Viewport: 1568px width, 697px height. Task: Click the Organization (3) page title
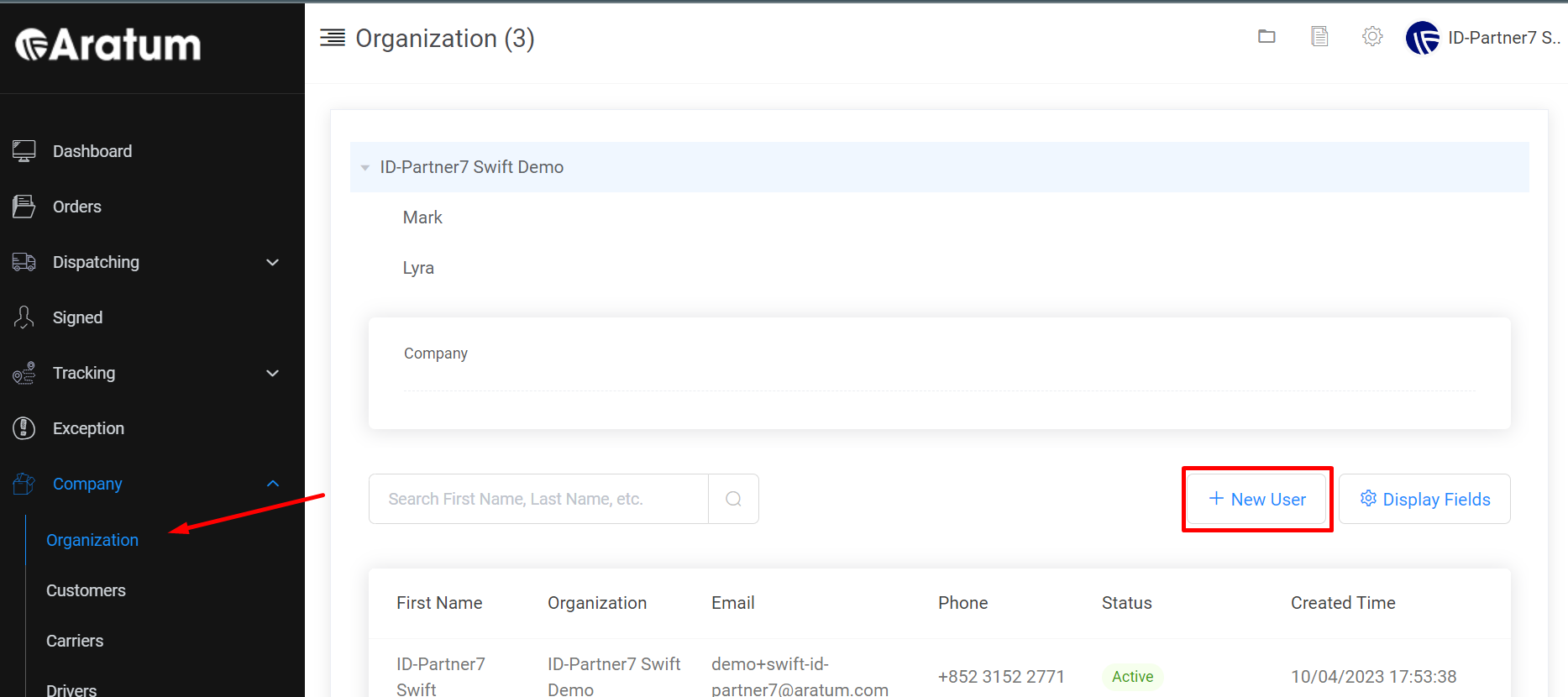point(445,39)
